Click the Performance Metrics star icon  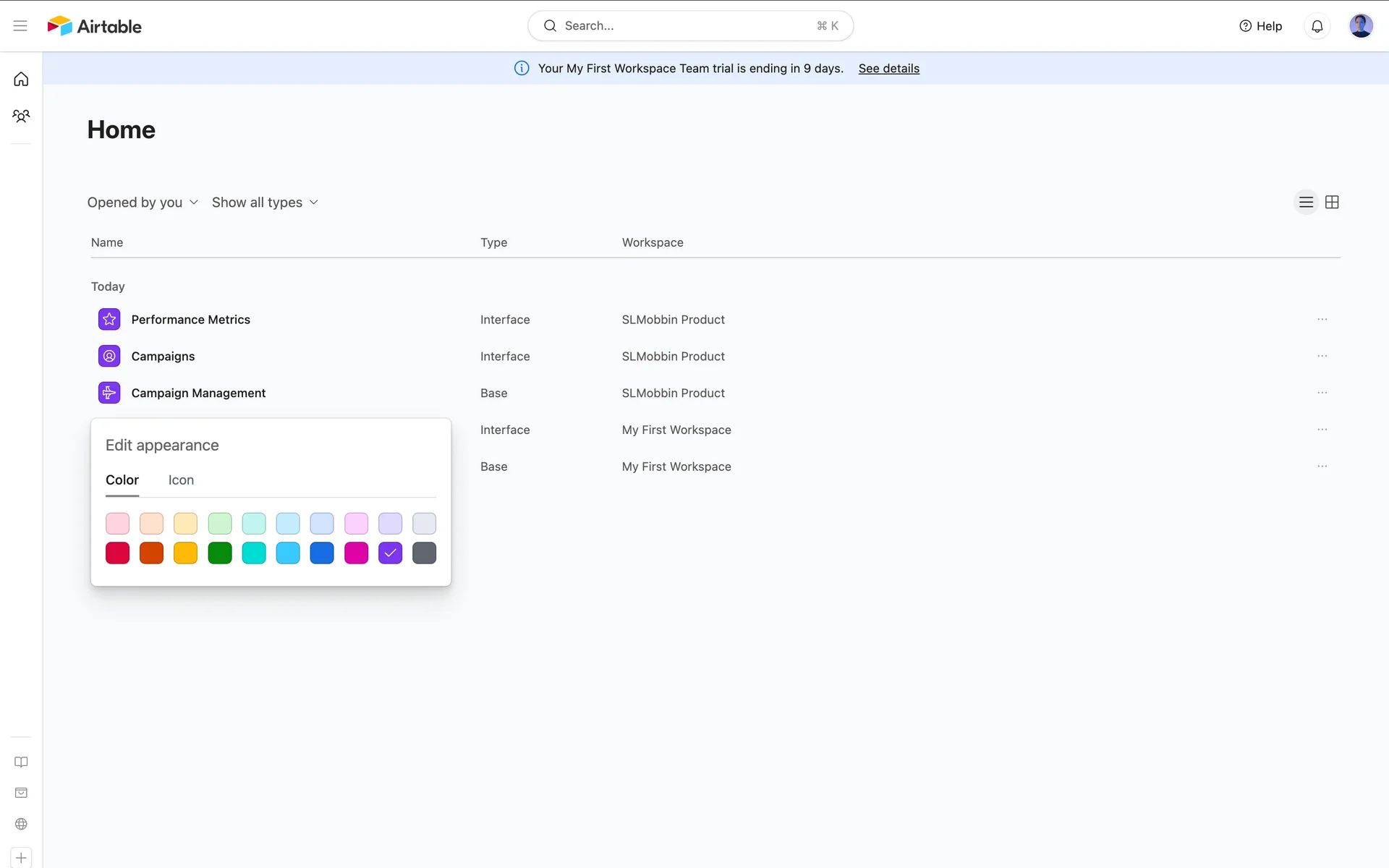pos(109,319)
